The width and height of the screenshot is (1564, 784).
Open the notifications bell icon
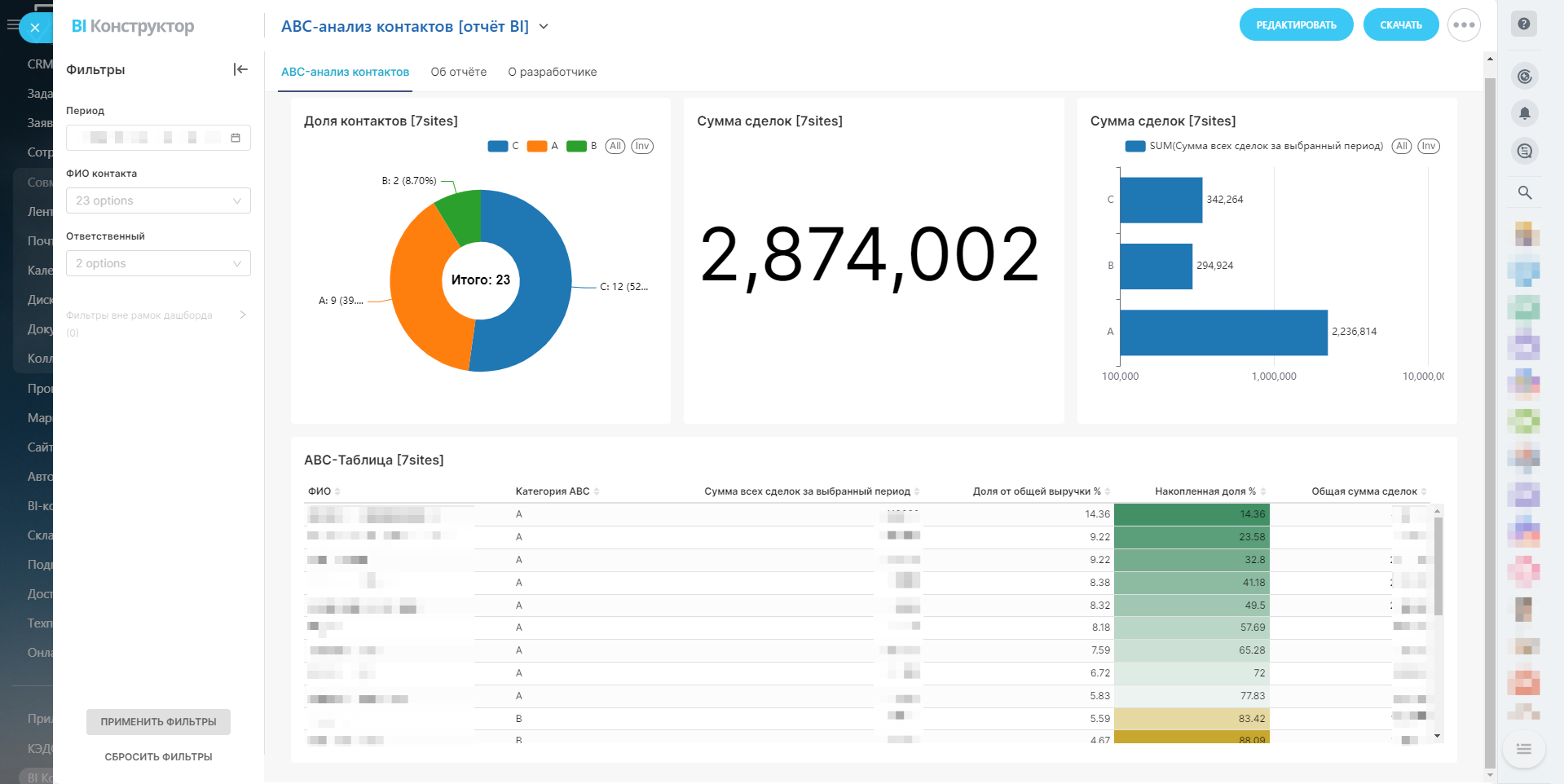1524,113
